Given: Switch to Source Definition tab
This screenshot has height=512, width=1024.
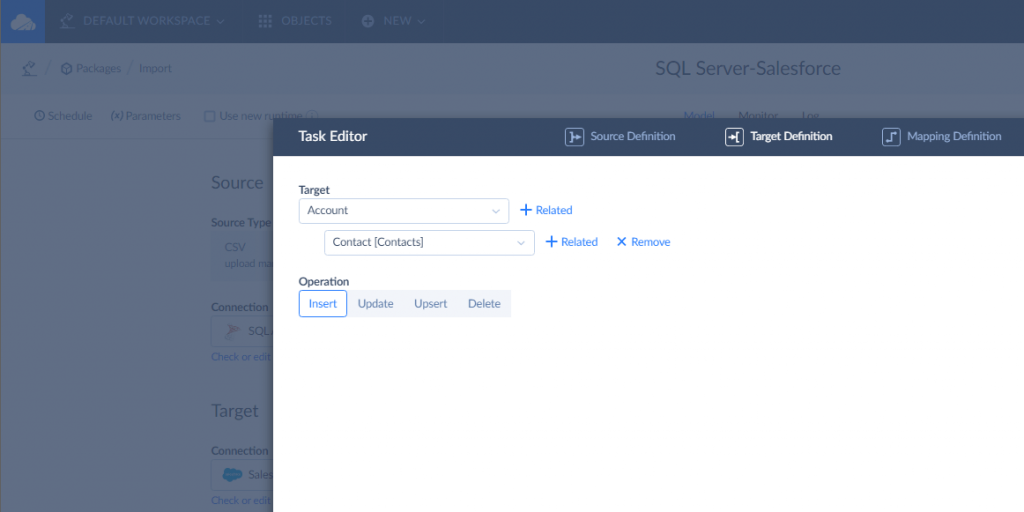Looking at the screenshot, I should click(x=620, y=136).
